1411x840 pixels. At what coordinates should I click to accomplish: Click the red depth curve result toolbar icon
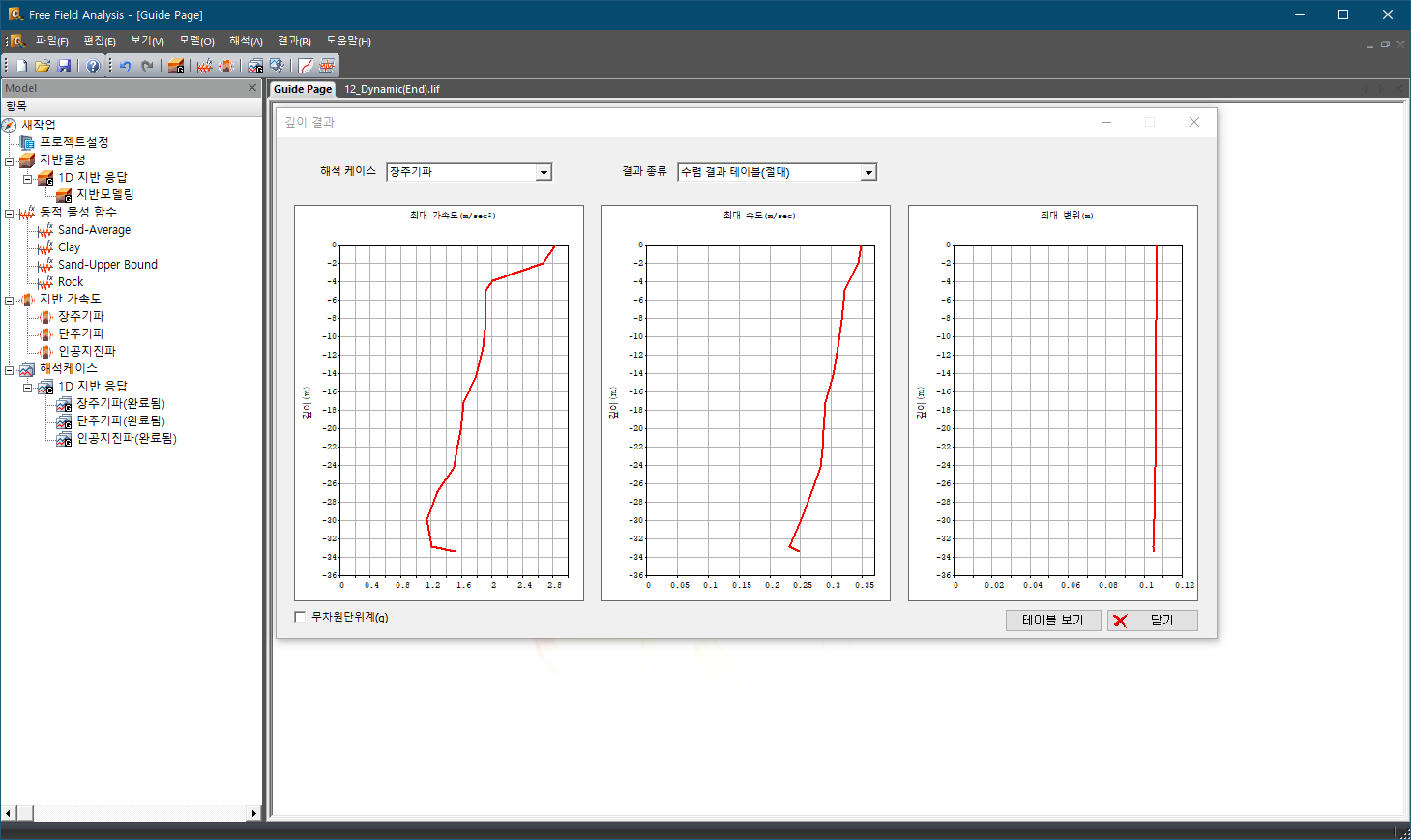pyautogui.click(x=306, y=66)
